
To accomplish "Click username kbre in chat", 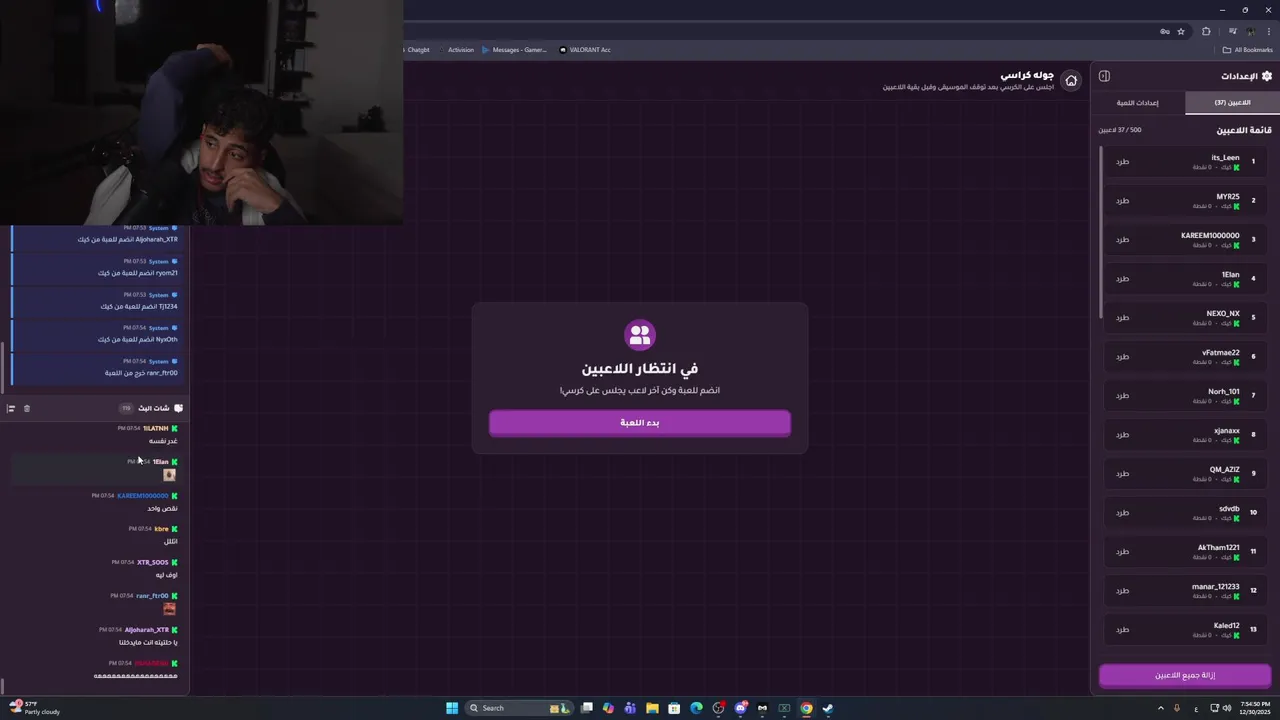I will coord(161,528).
